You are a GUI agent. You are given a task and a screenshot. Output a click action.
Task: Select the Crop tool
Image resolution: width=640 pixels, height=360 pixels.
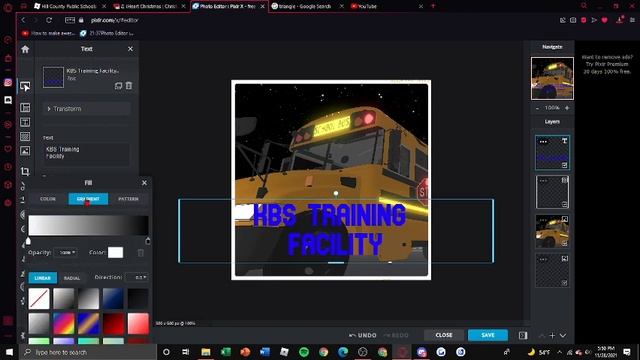25,171
